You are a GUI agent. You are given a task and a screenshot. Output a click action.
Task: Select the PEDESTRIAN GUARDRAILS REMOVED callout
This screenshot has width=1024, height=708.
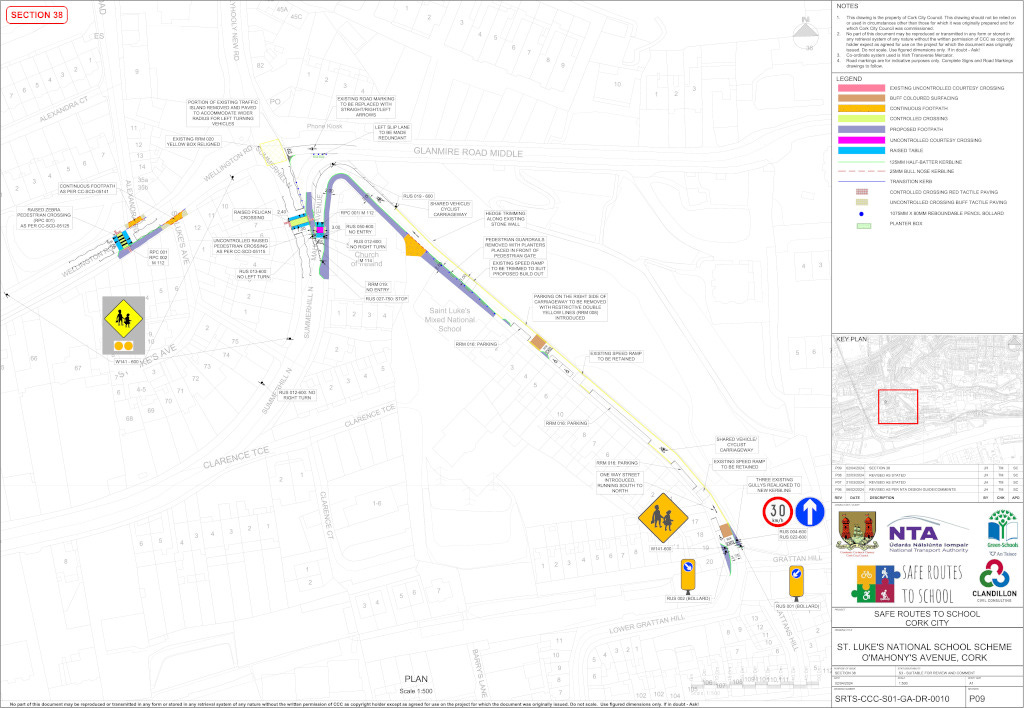coord(515,248)
